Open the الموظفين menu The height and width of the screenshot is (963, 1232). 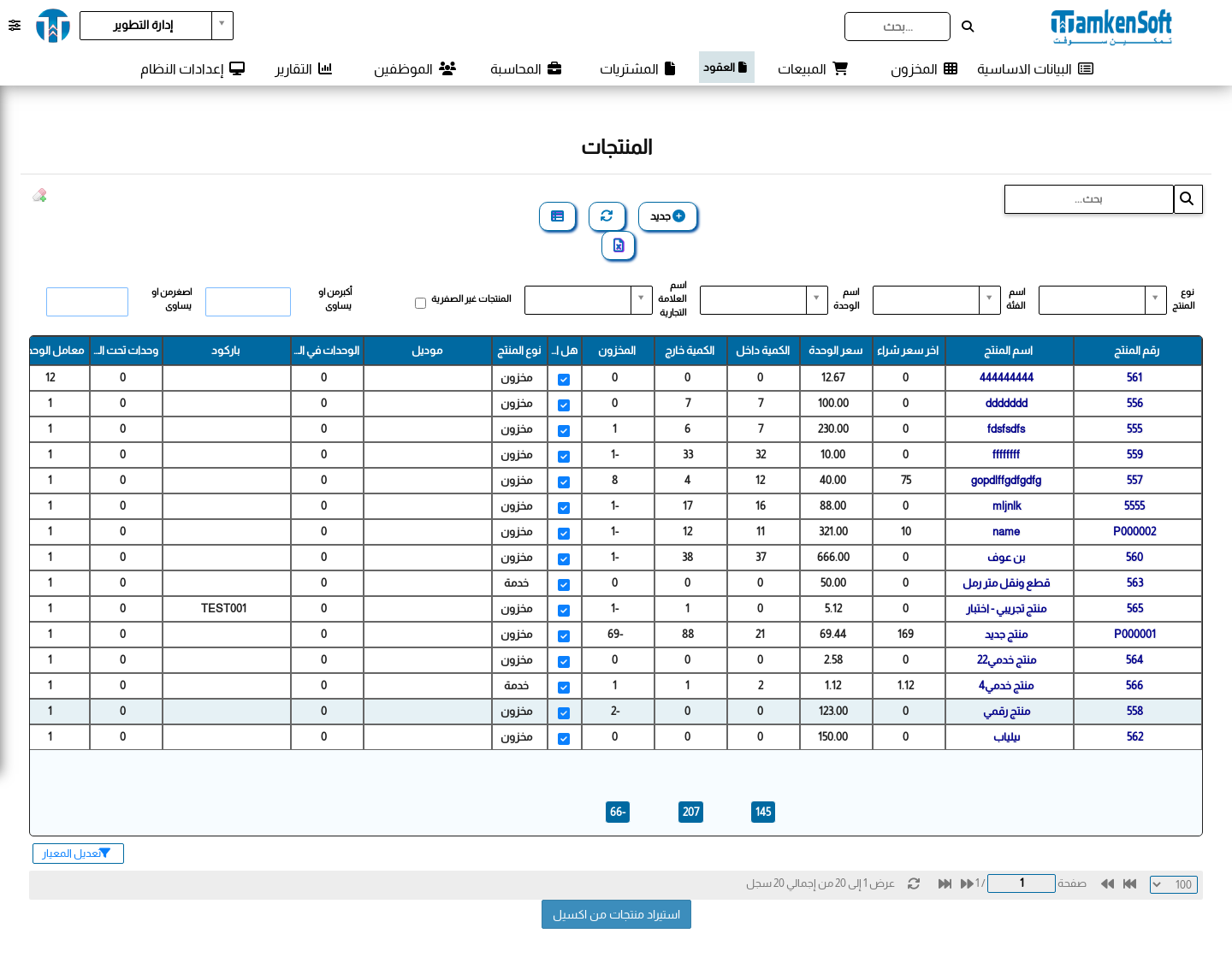415,68
